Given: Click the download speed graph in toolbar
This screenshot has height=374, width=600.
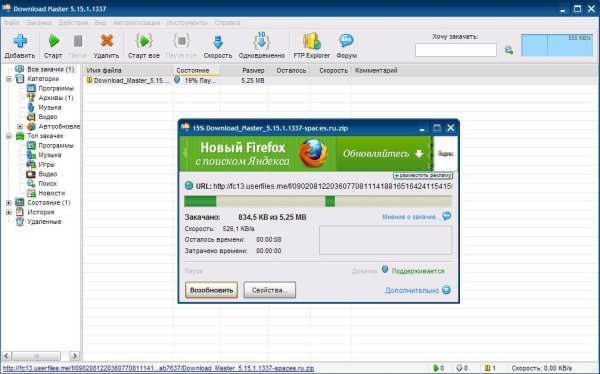Looking at the screenshot, I should click(557, 45).
